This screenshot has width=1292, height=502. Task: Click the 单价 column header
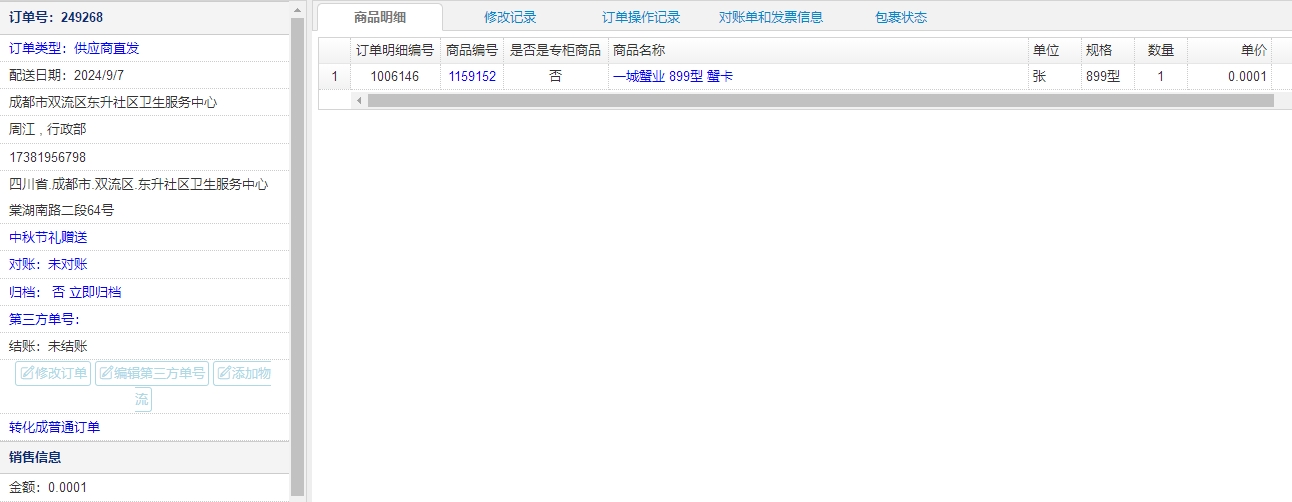(1229, 50)
